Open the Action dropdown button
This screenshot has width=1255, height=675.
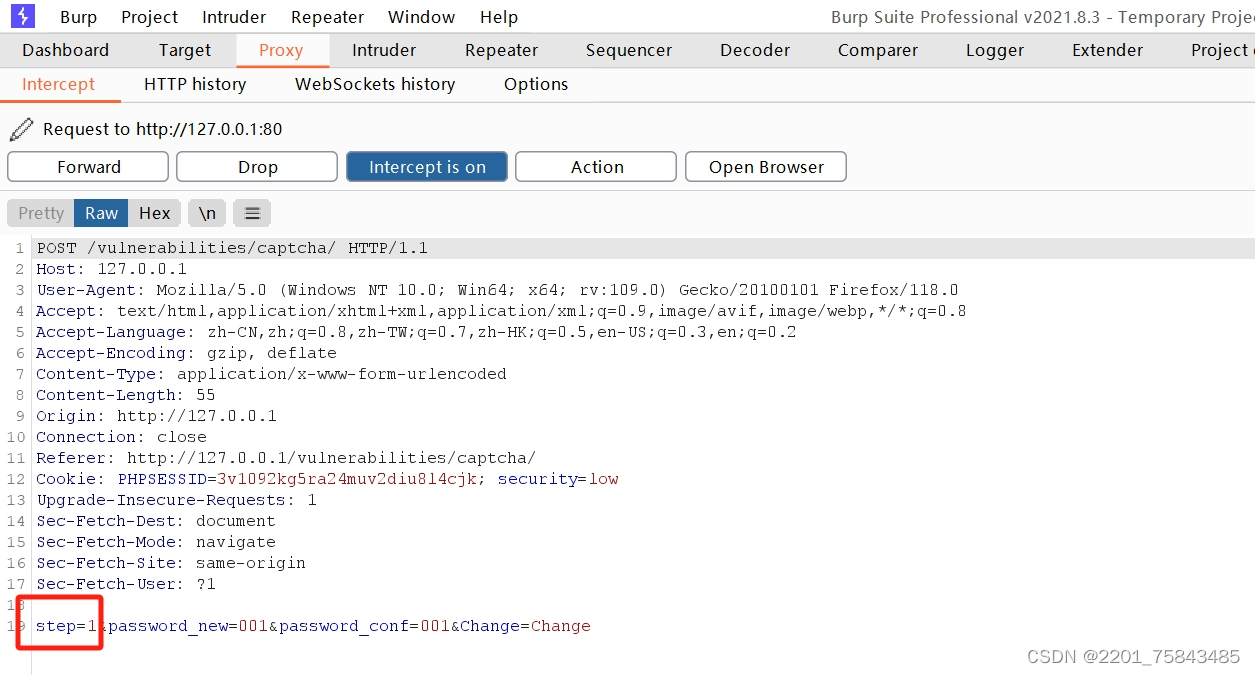(x=596, y=167)
